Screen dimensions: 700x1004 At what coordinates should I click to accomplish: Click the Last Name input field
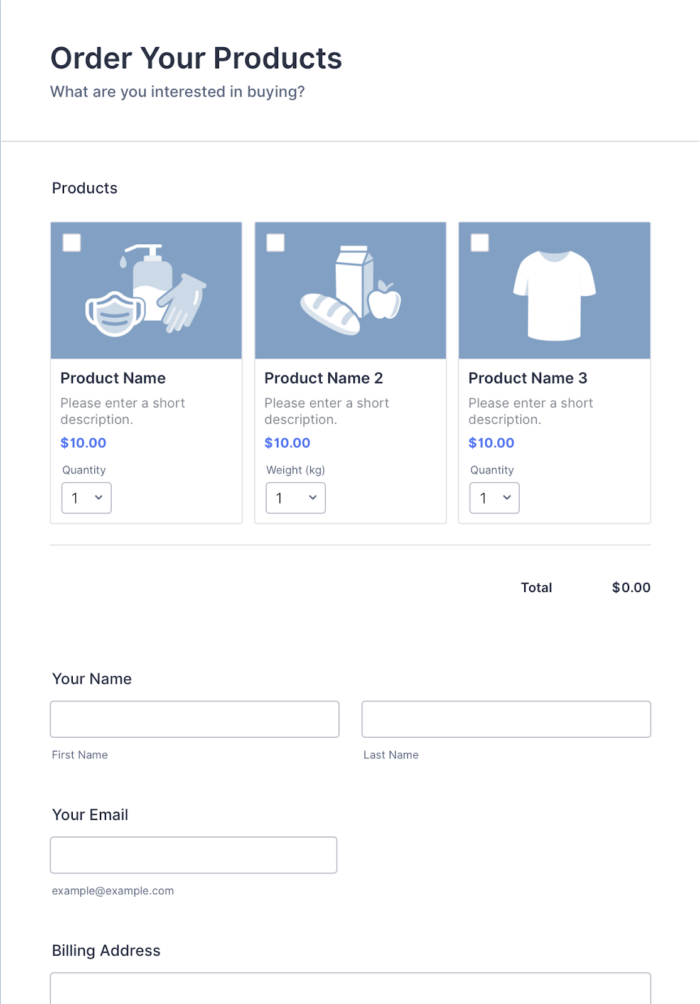pyautogui.click(x=505, y=718)
